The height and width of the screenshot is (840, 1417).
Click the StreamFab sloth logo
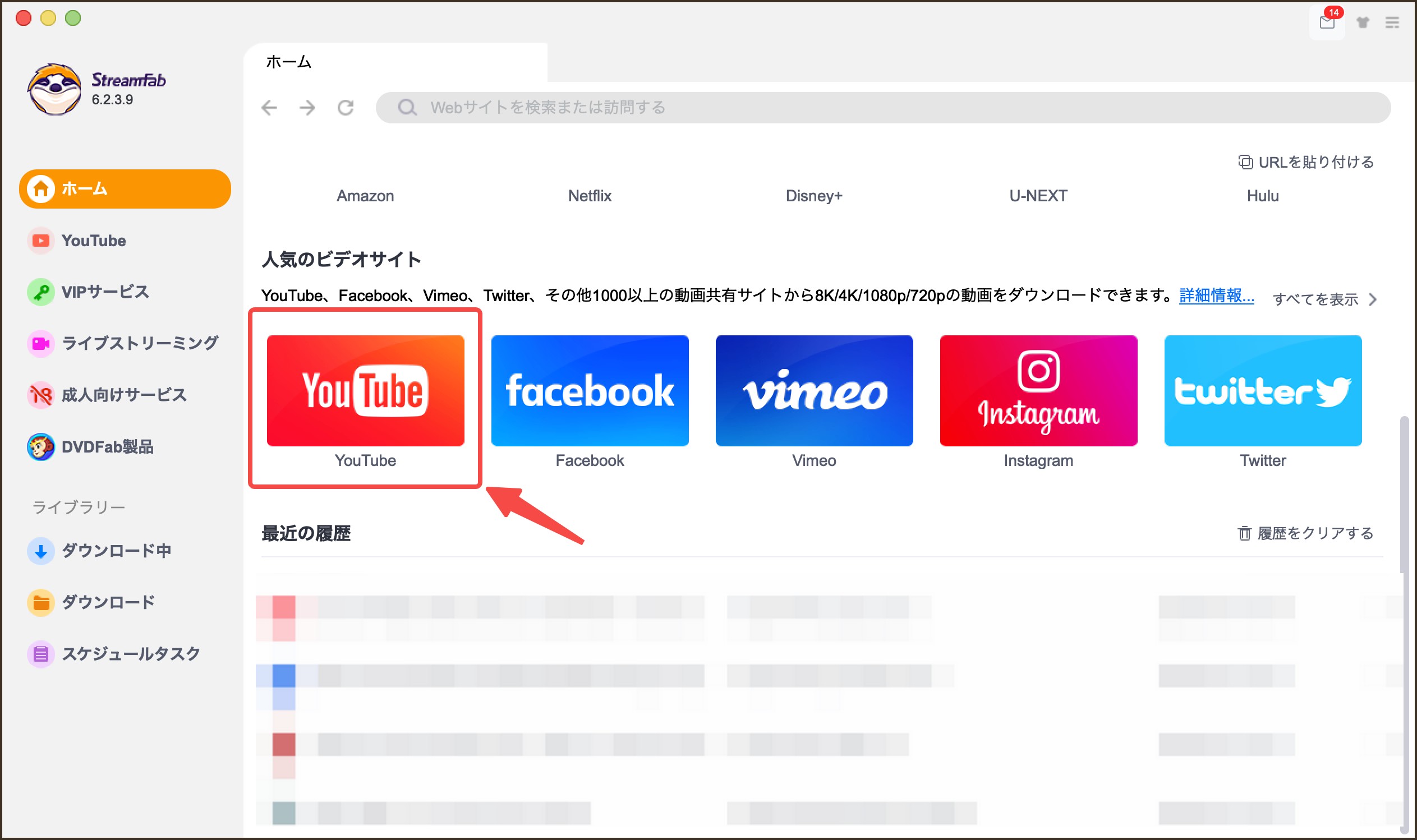pos(54,89)
